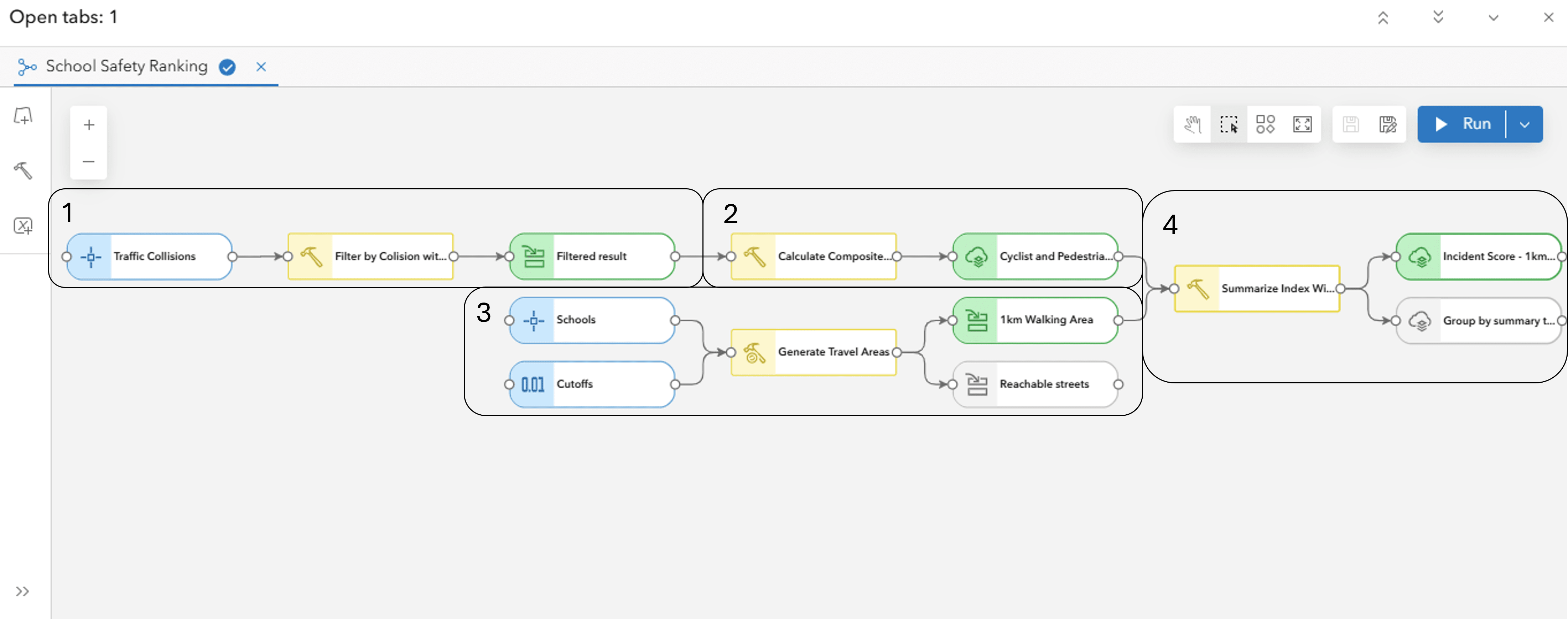Viewport: 1568px width, 619px height.
Task: Collapse all open tabs using double-chevron up
Action: click(x=1383, y=18)
